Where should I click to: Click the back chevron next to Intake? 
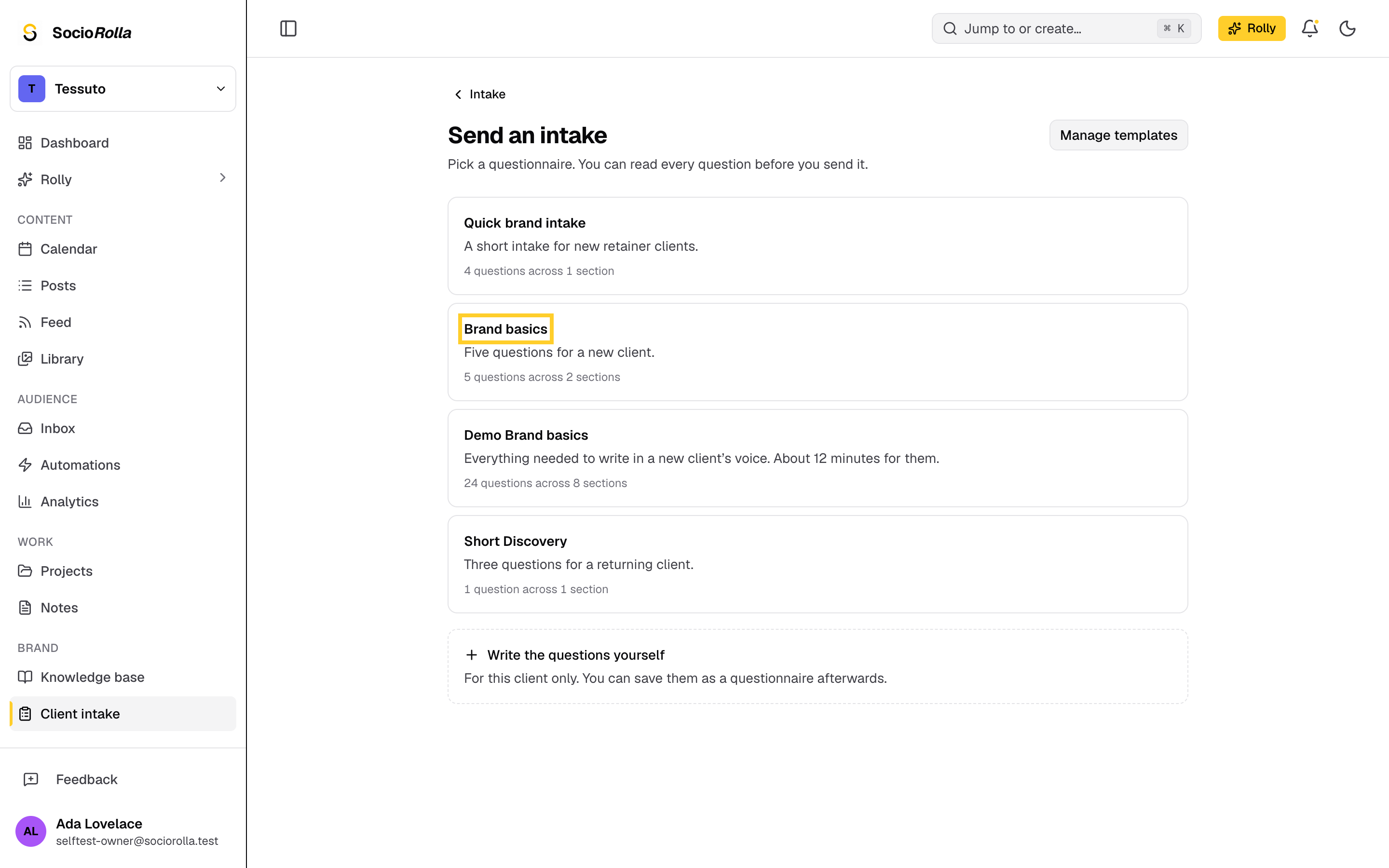tap(457, 94)
